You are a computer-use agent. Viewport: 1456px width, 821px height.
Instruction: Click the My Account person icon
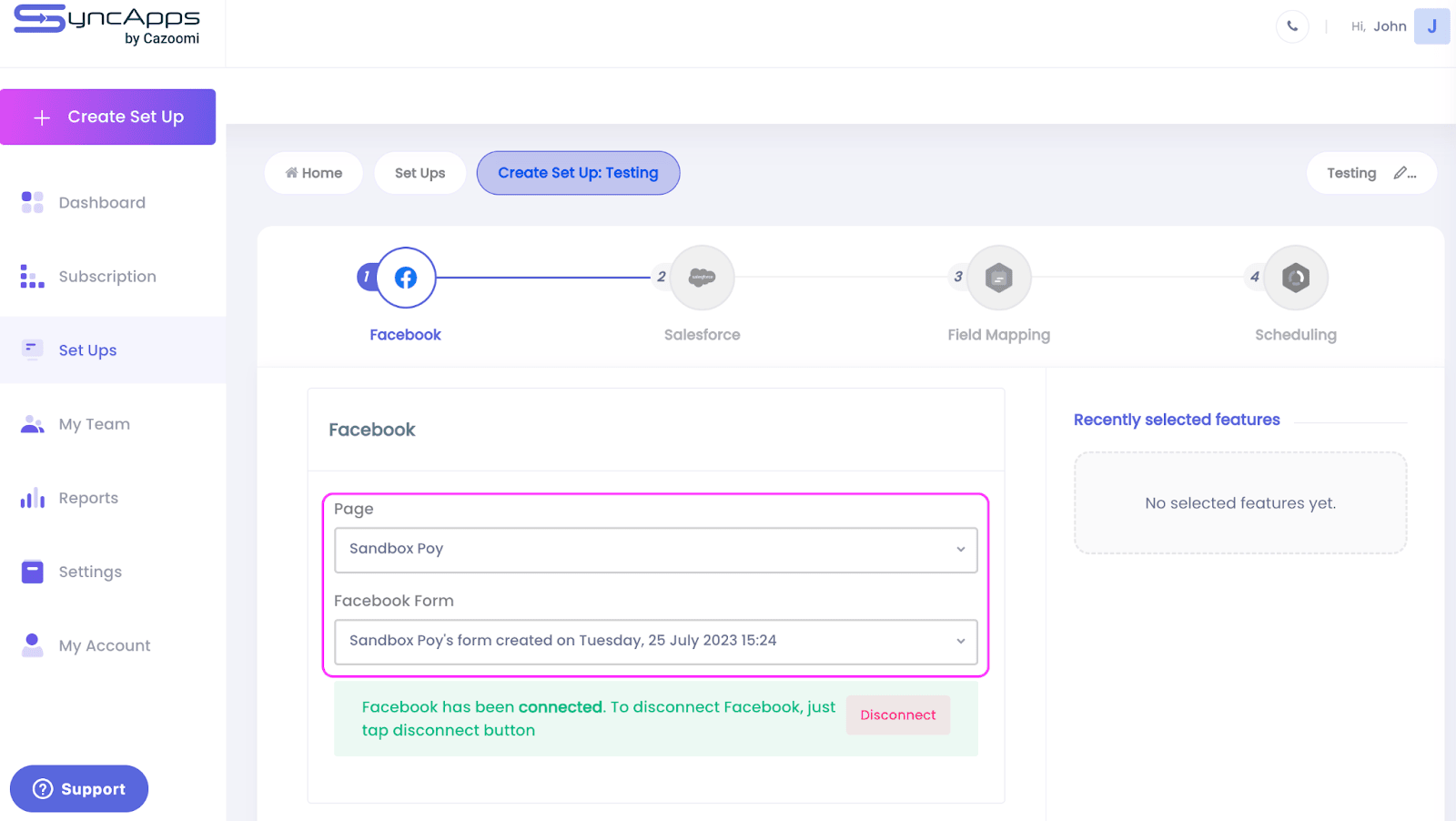[x=33, y=644]
